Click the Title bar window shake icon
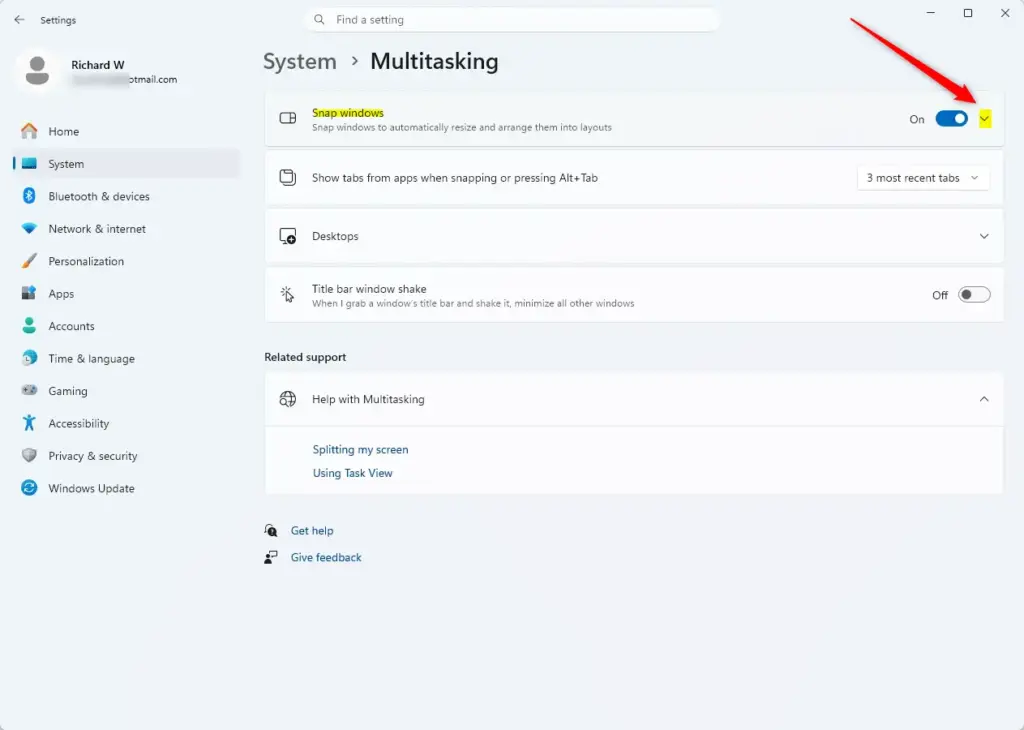Screen dimensions: 1024x730 (287, 295)
